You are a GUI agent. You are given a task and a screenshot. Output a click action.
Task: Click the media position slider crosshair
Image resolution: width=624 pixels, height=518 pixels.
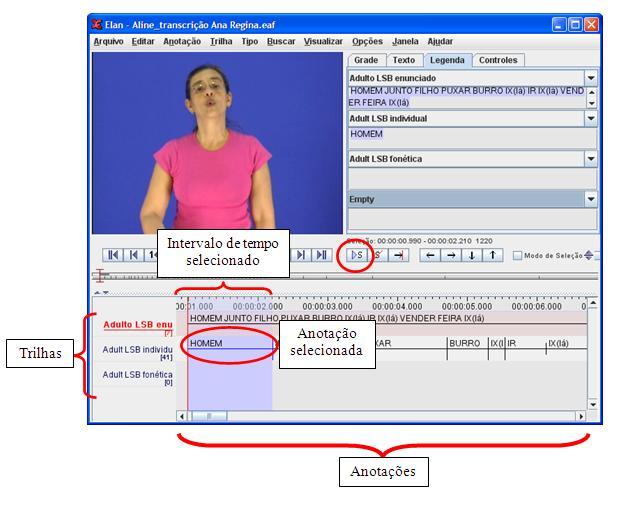[x=100, y=275]
